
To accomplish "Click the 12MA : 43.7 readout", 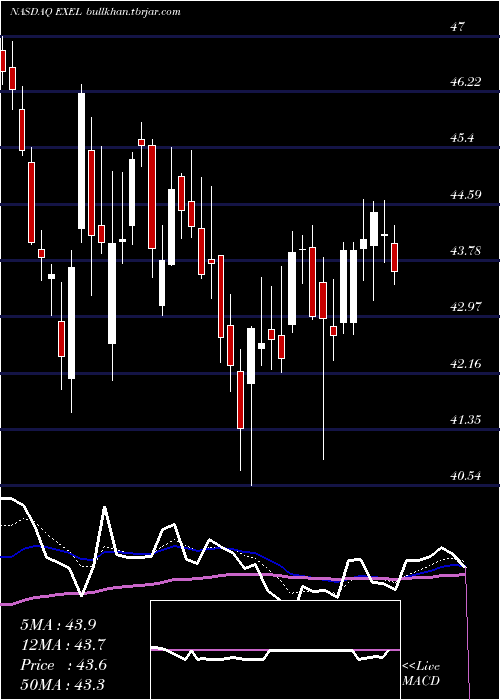I will coord(62,644).
